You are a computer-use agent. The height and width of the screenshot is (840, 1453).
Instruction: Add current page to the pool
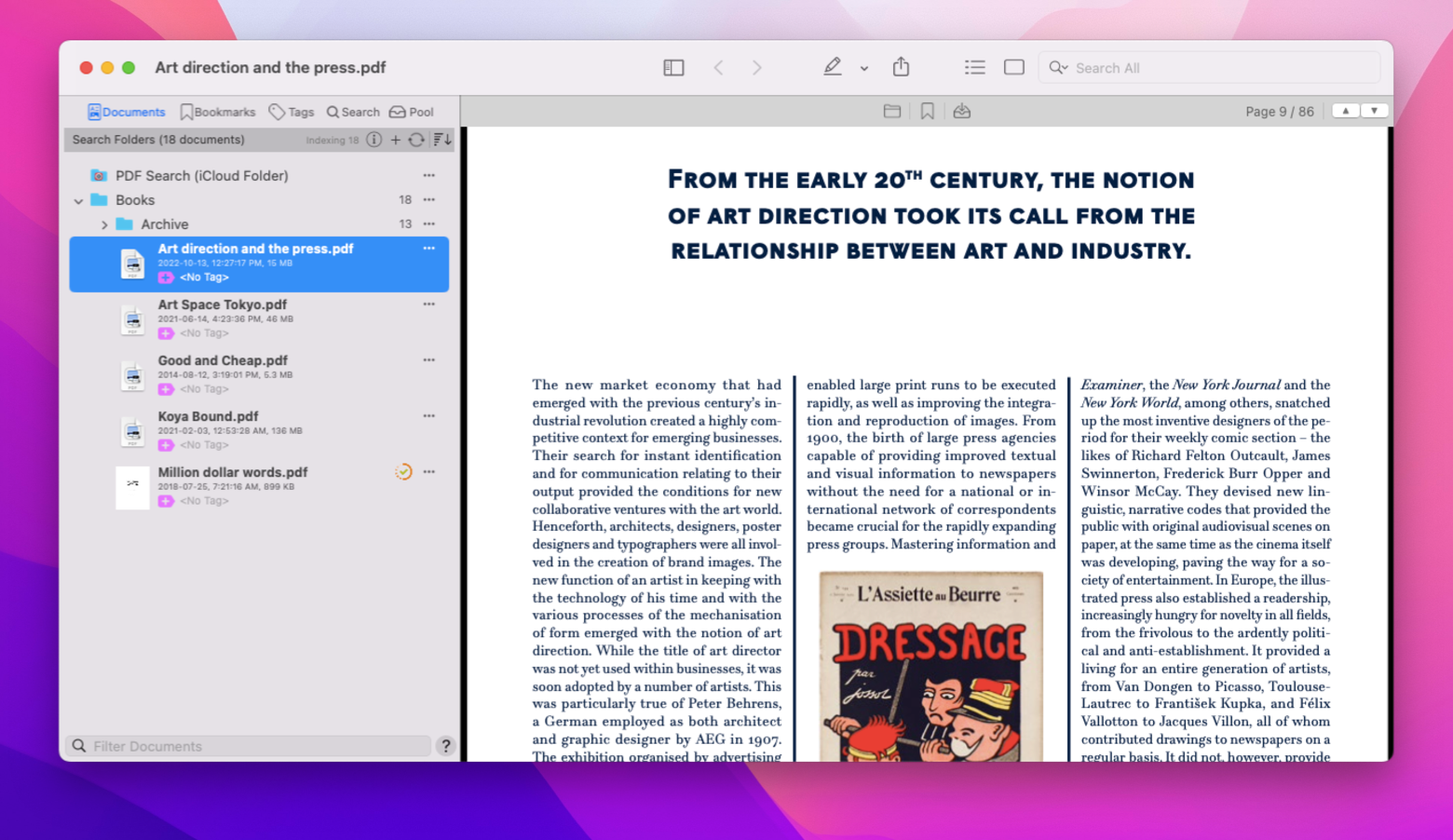coord(962,111)
